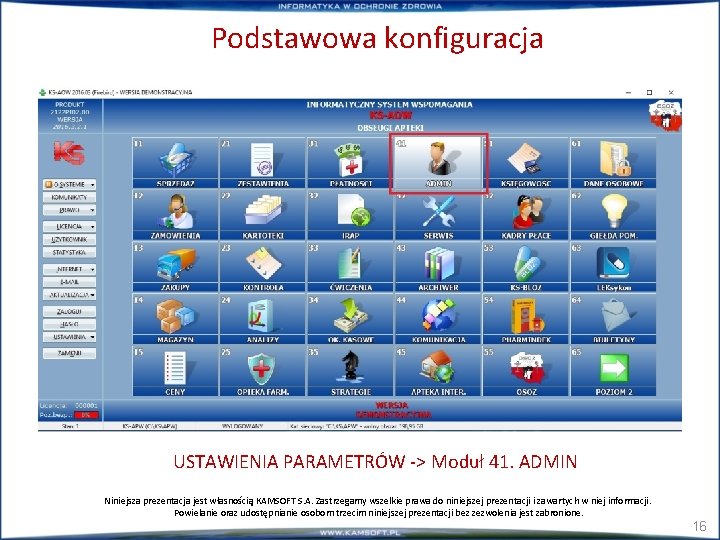Click the red Poz.bezp. 0% indicator
720x540 pixels.
point(86,415)
